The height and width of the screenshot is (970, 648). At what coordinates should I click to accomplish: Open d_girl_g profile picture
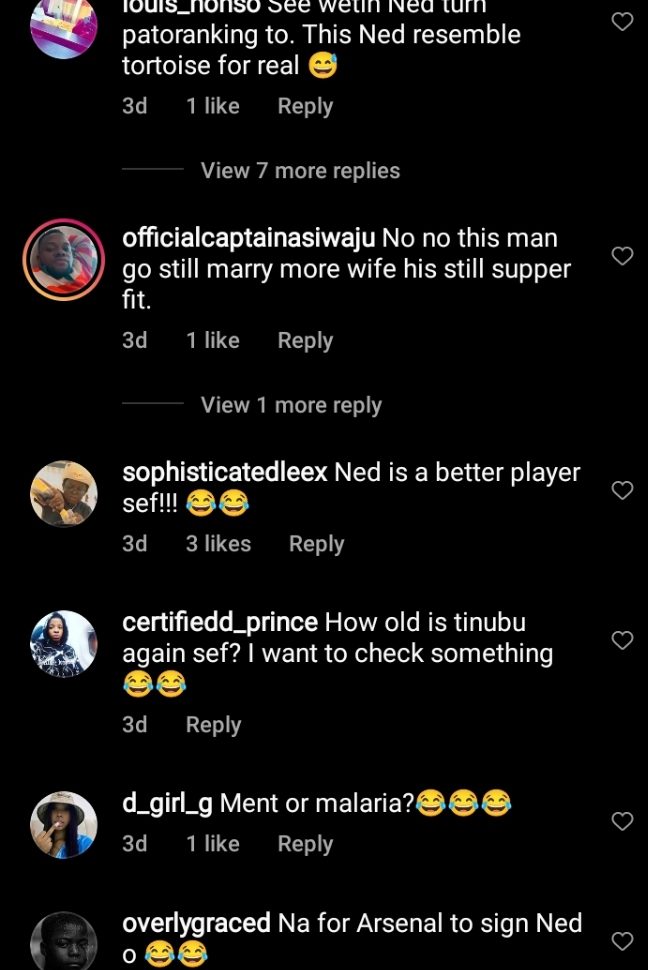[64, 824]
